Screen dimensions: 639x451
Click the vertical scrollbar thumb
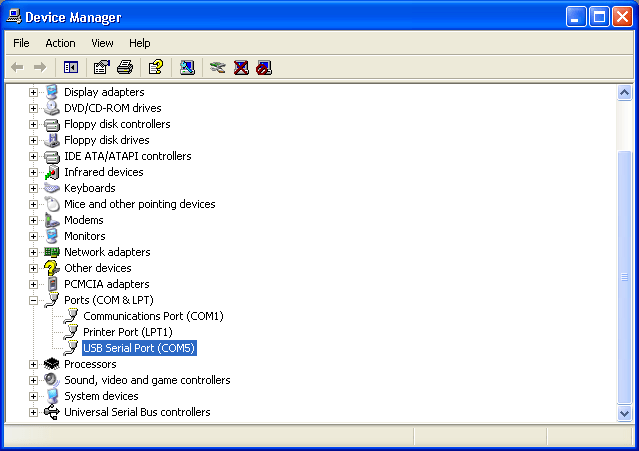(624, 277)
